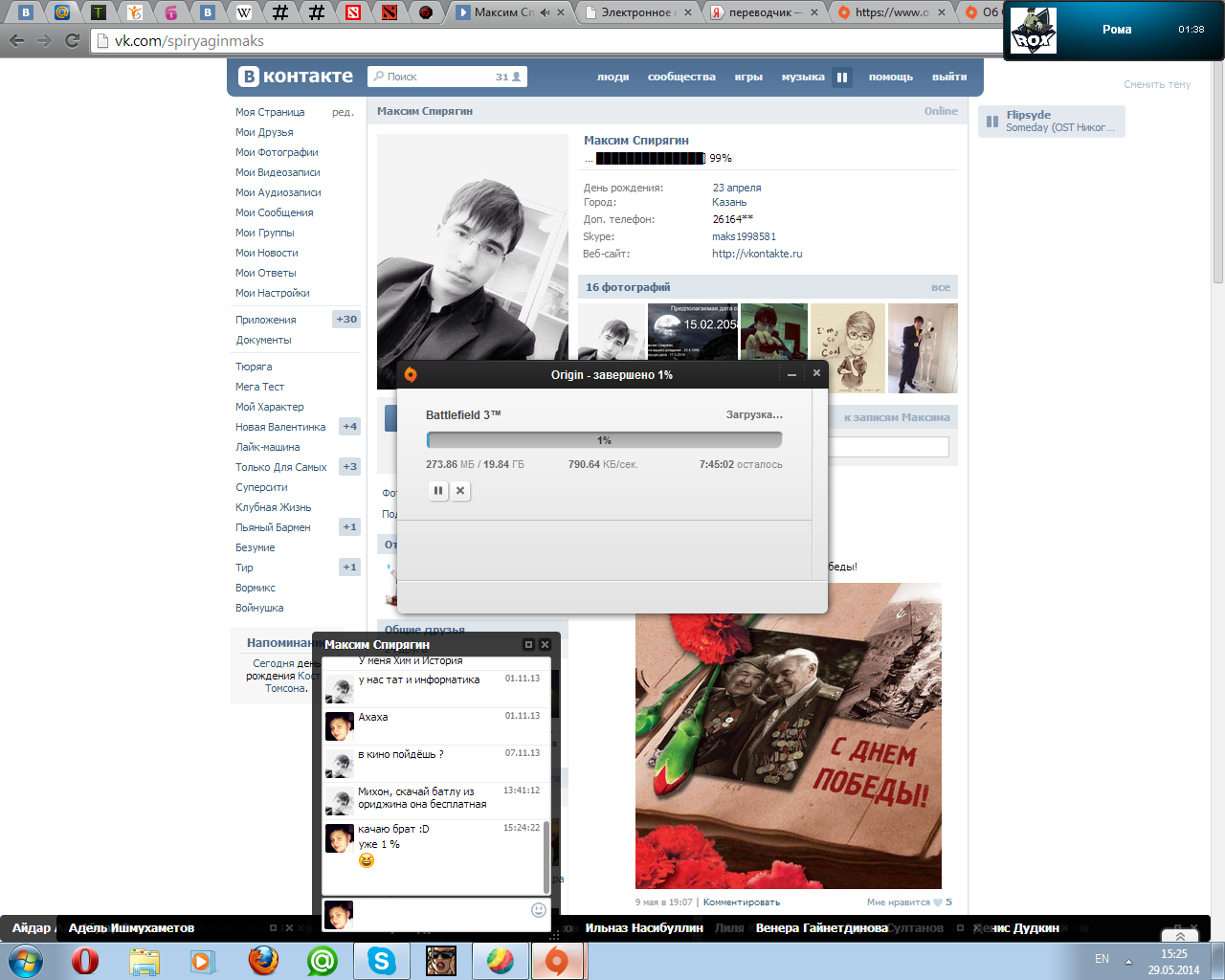The image size is (1225, 980).
Task: Launch Firefox from the taskbar
Action: click(263, 961)
